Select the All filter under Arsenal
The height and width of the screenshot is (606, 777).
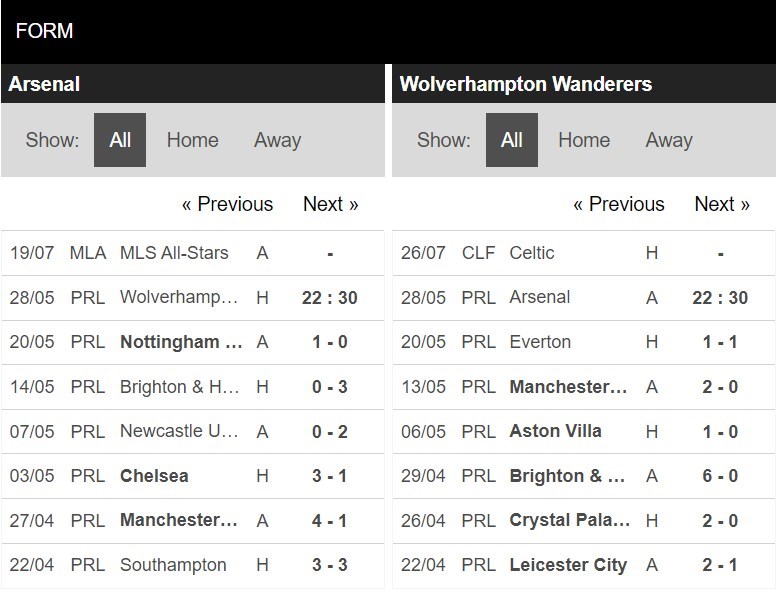click(120, 140)
